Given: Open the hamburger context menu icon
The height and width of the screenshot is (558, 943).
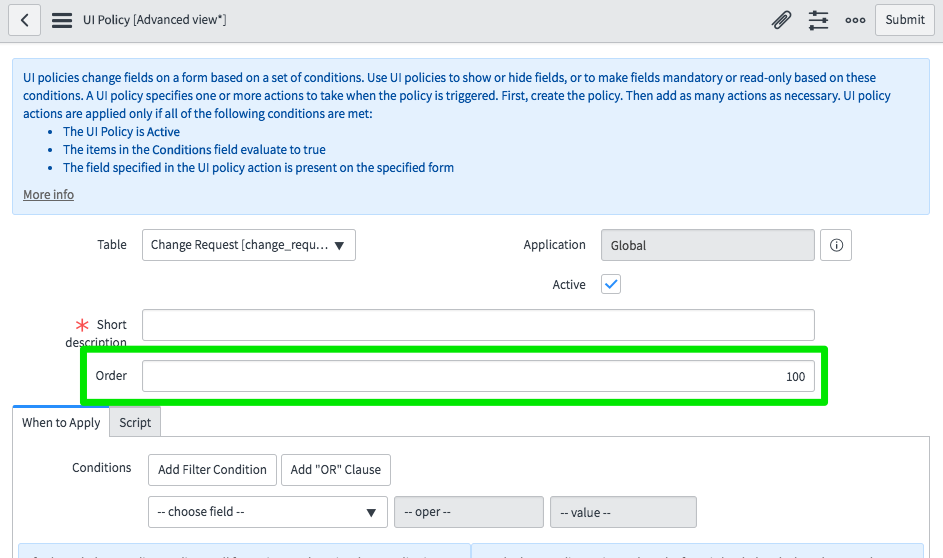Looking at the screenshot, I should tap(61, 20).
